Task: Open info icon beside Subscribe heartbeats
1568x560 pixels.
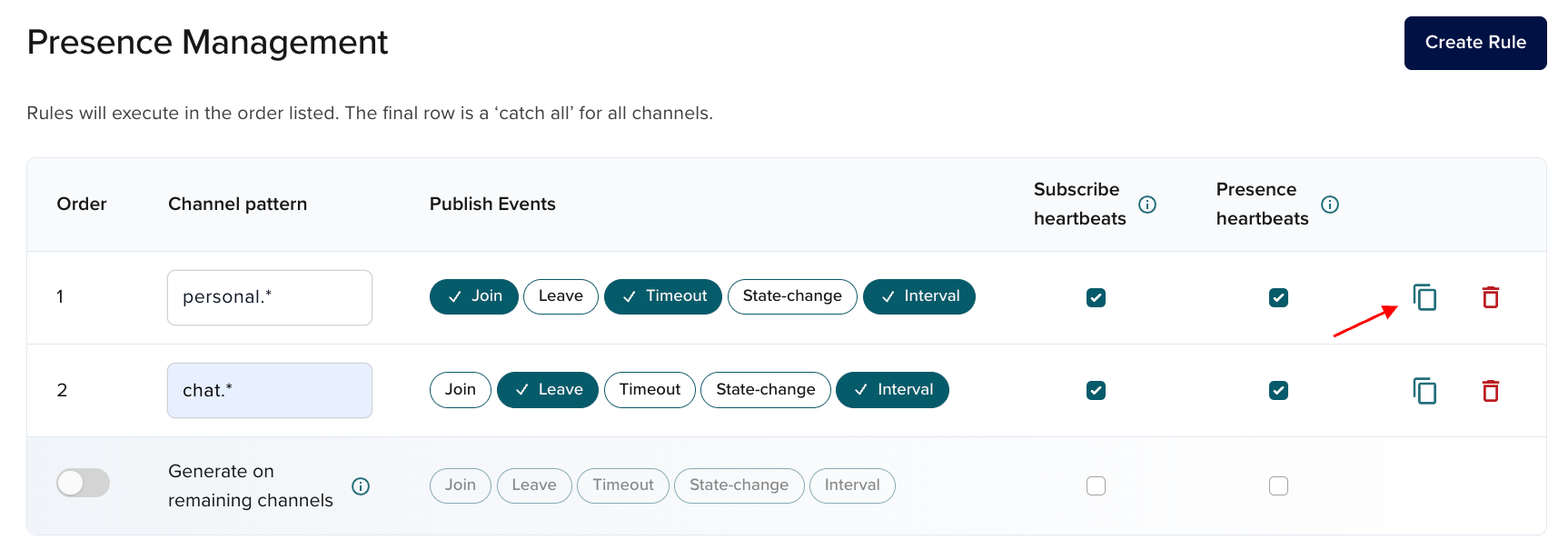Action: (x=1147, y=205)
